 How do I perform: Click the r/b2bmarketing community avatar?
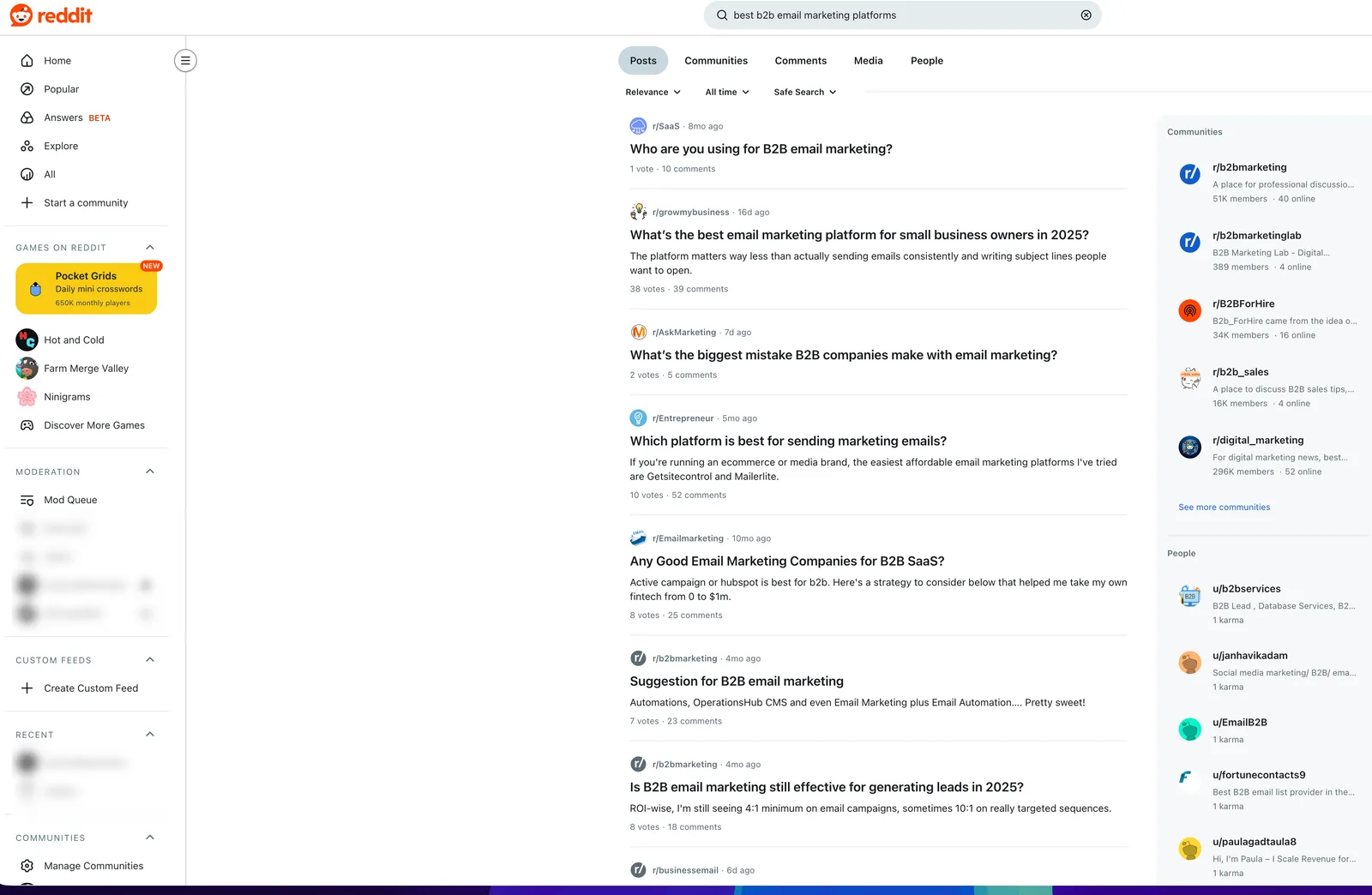[x=1190, y=175]
